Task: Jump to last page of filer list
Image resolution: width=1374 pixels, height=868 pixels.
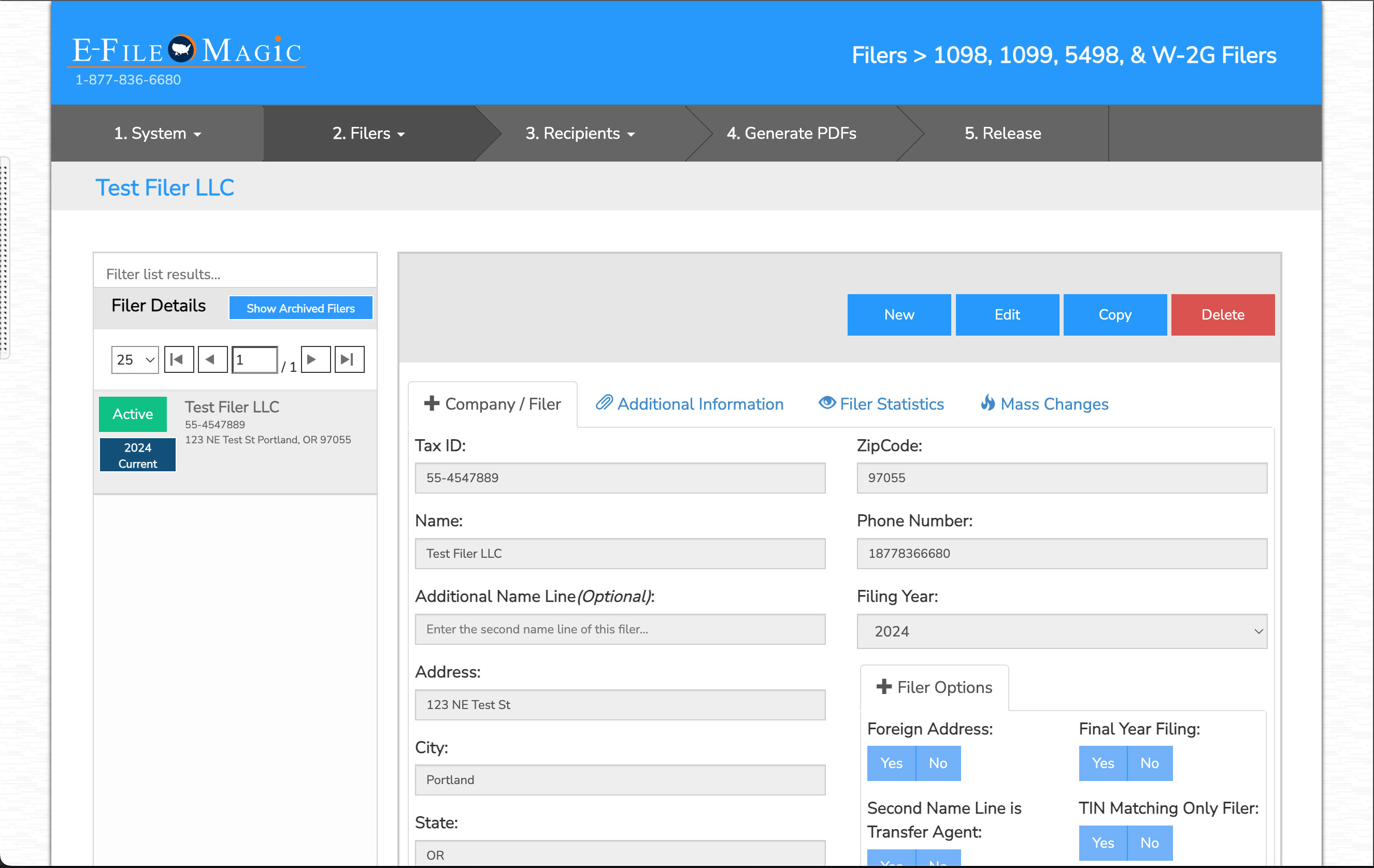Action: [x=349, y=359]
